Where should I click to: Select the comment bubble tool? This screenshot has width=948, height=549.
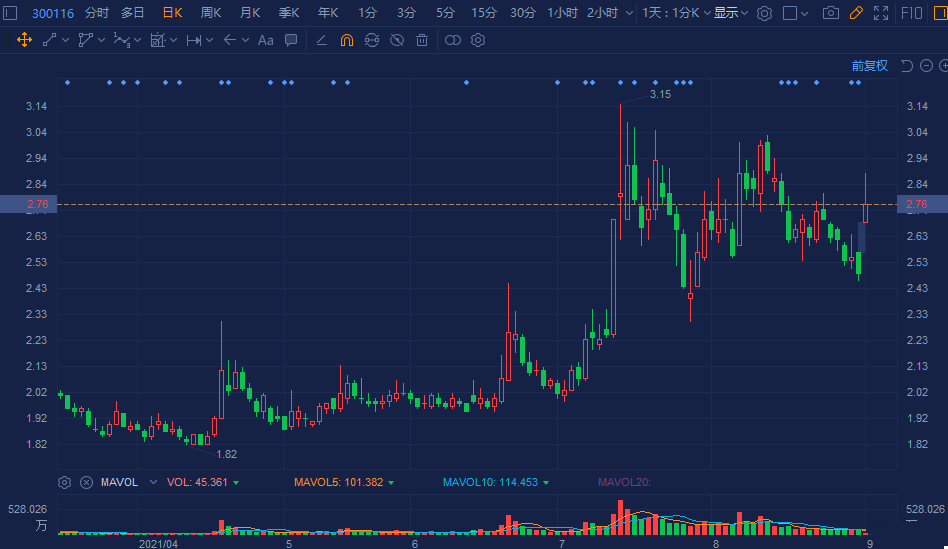pyautogui.click(x=291, y=40)
